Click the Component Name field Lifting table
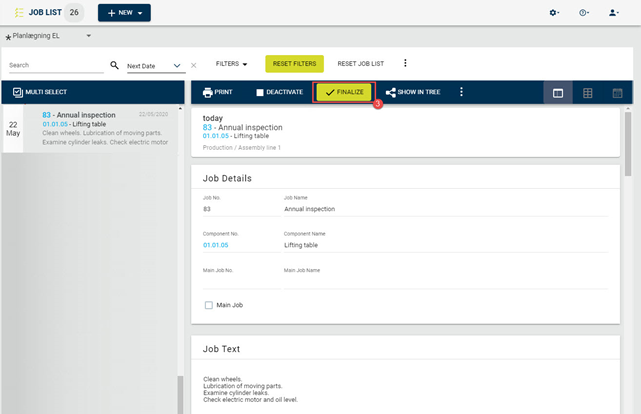641x414 pixels. 446,245
